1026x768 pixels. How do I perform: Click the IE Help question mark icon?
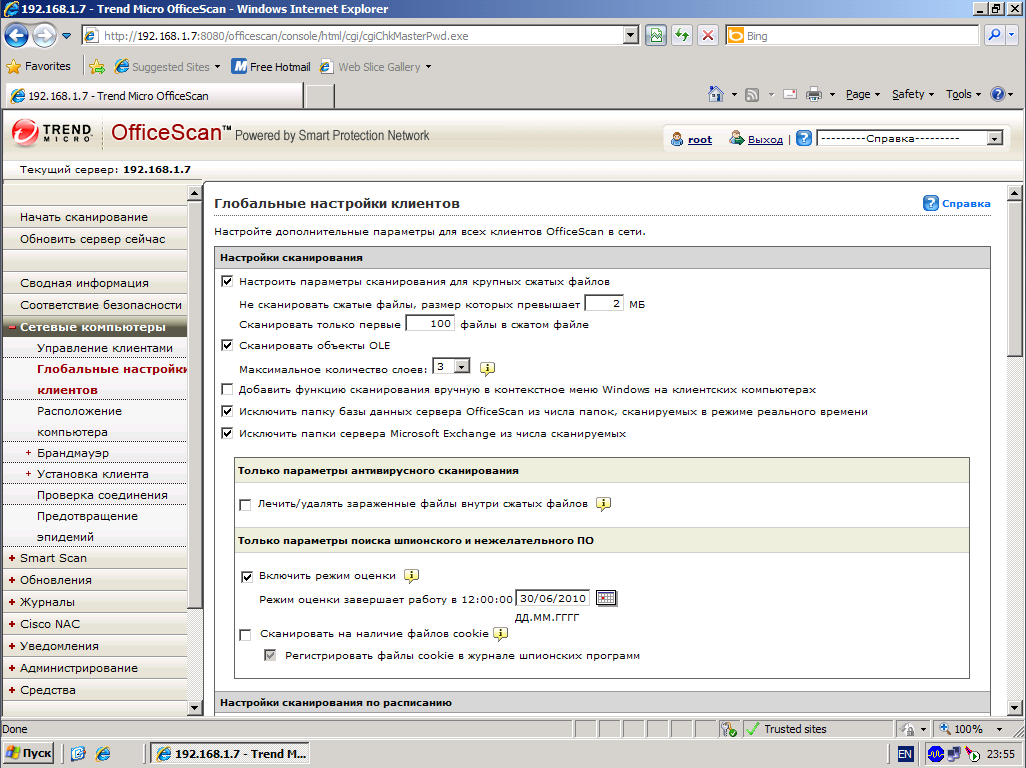click(x=997, y=94)
